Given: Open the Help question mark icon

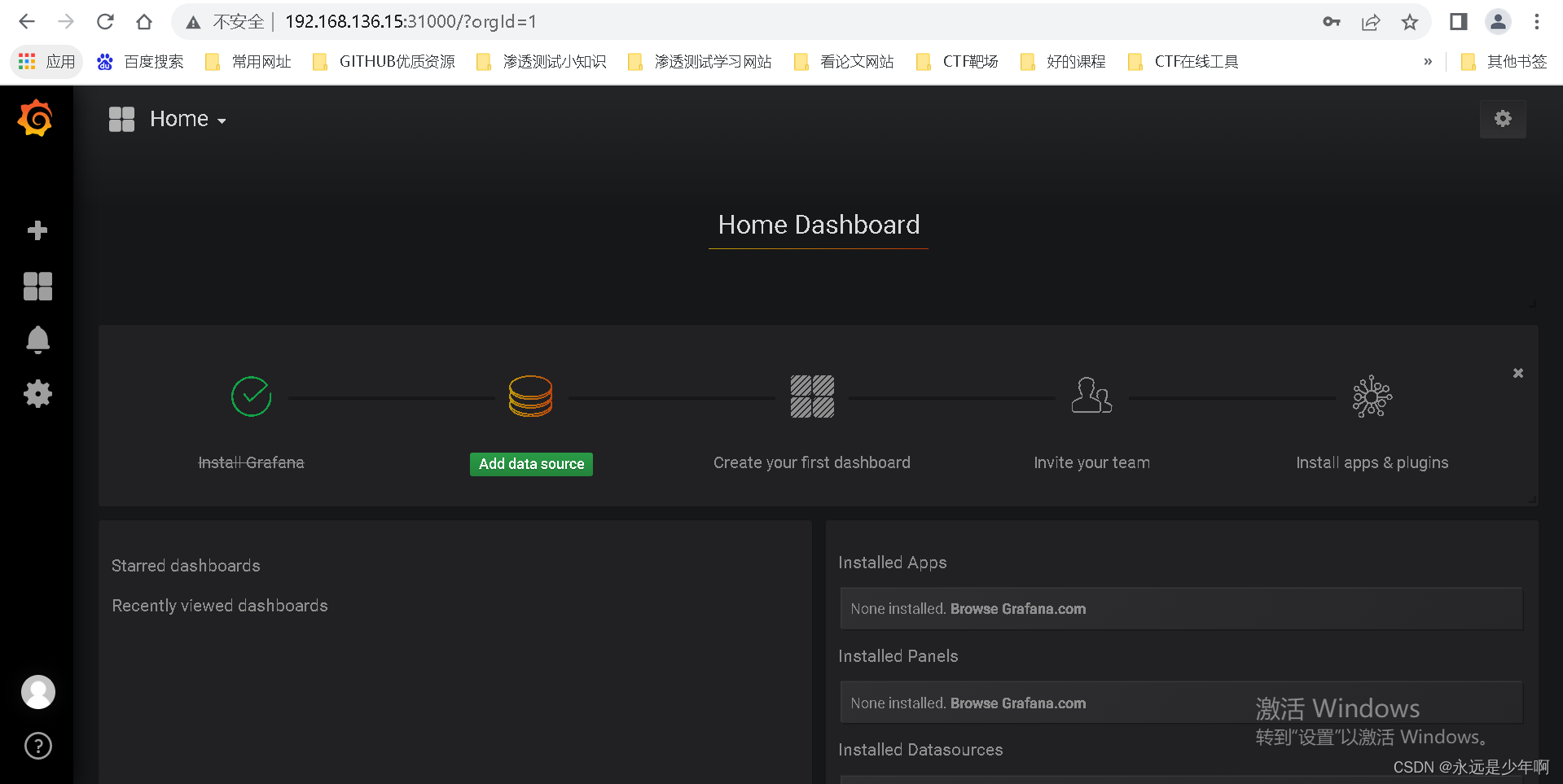Looking at the screenshot, I should pyautogui.click(x=37, y=746).
